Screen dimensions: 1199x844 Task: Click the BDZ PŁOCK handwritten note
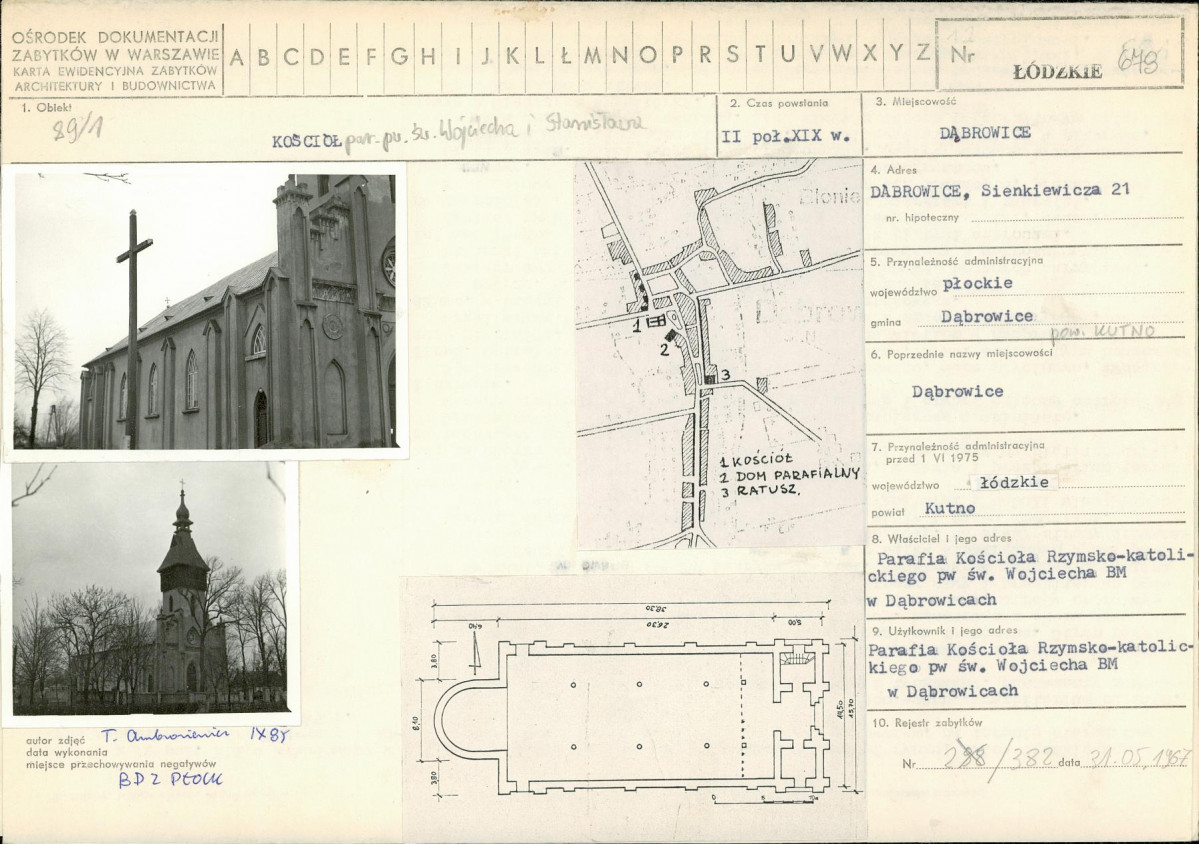170,780
